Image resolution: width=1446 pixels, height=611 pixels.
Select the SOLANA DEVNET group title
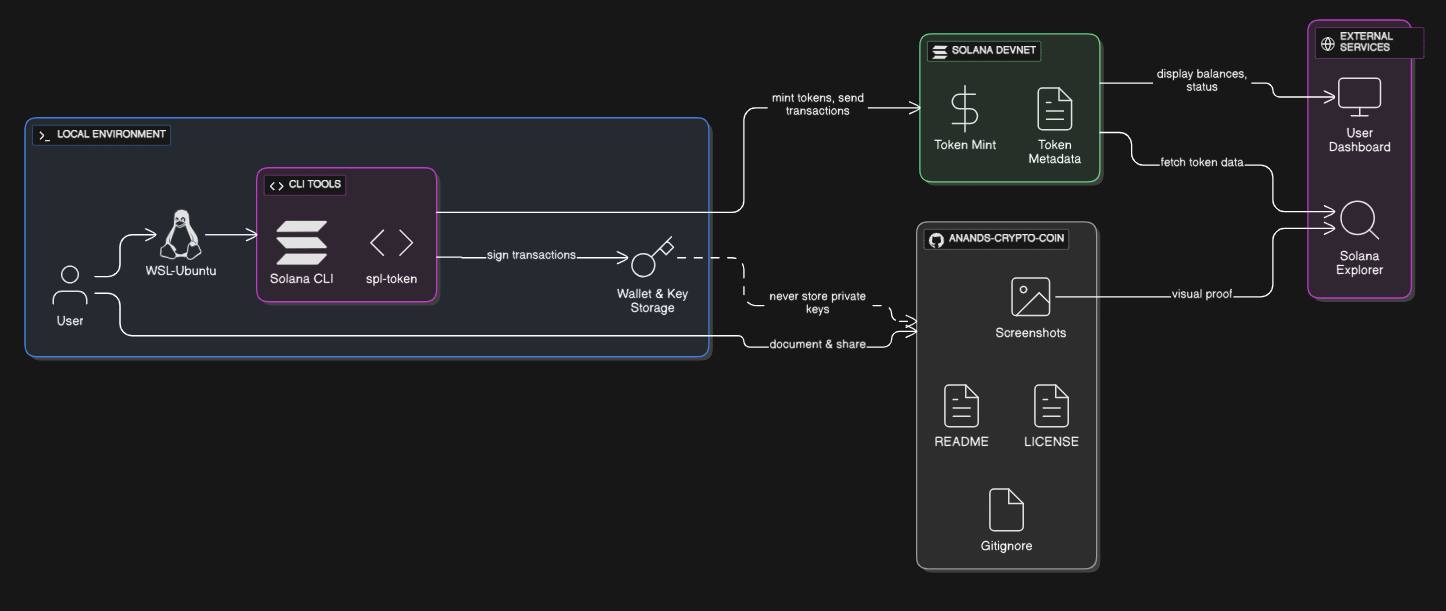993,52
